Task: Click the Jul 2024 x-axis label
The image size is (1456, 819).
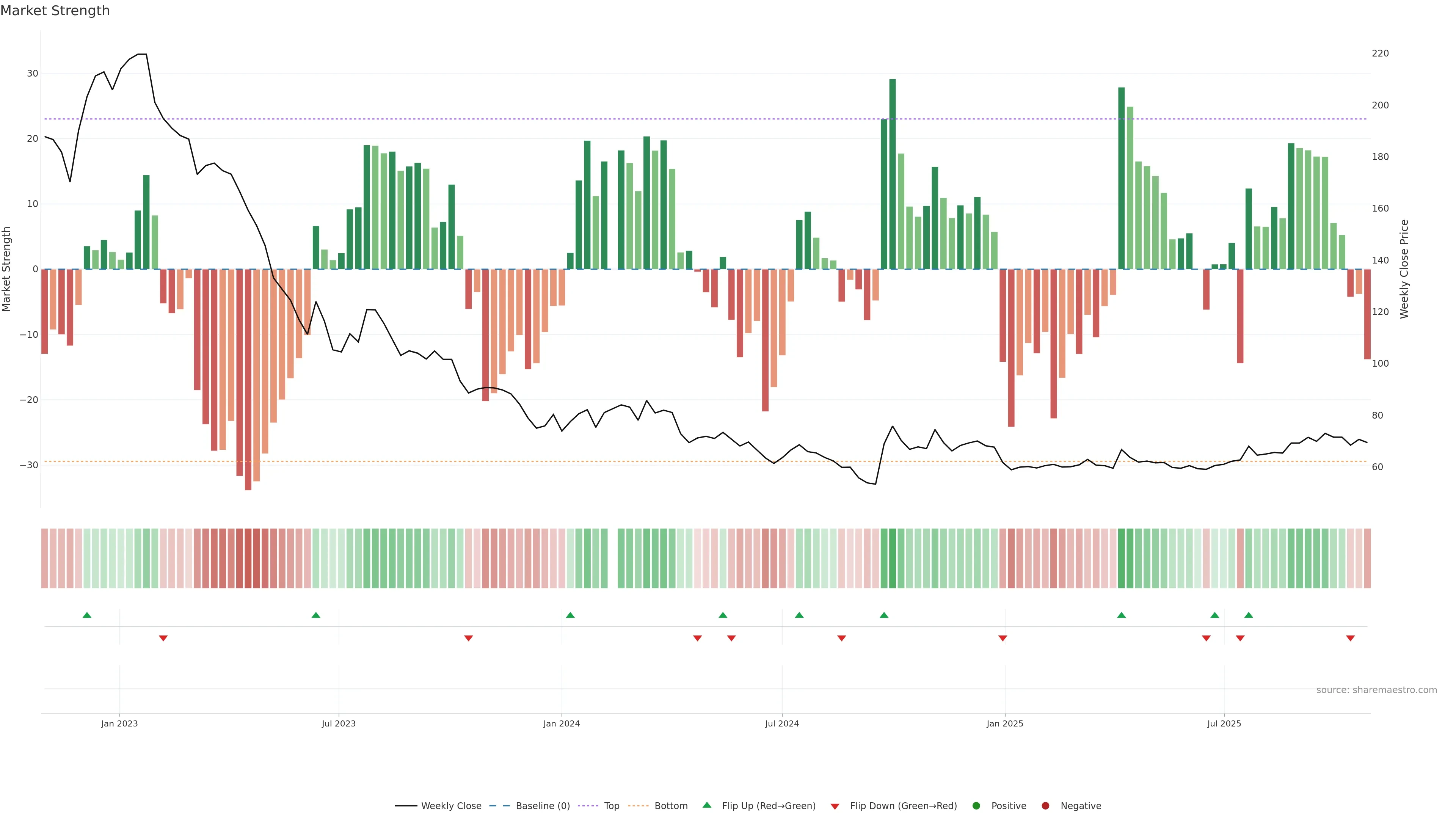Action: point(782,723)
